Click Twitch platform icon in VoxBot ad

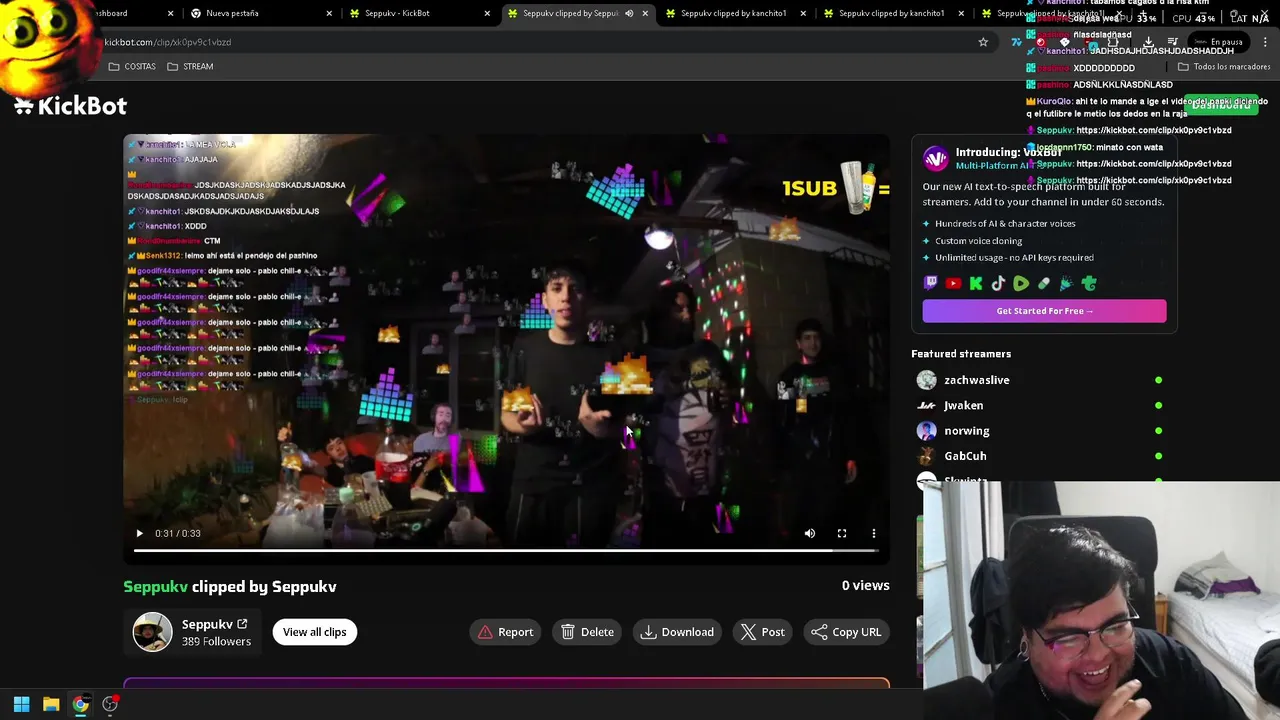(931, 284)
